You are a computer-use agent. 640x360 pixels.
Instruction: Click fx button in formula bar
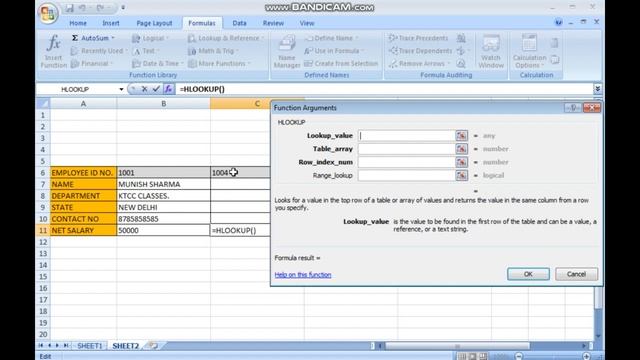[x=168, y=89]
